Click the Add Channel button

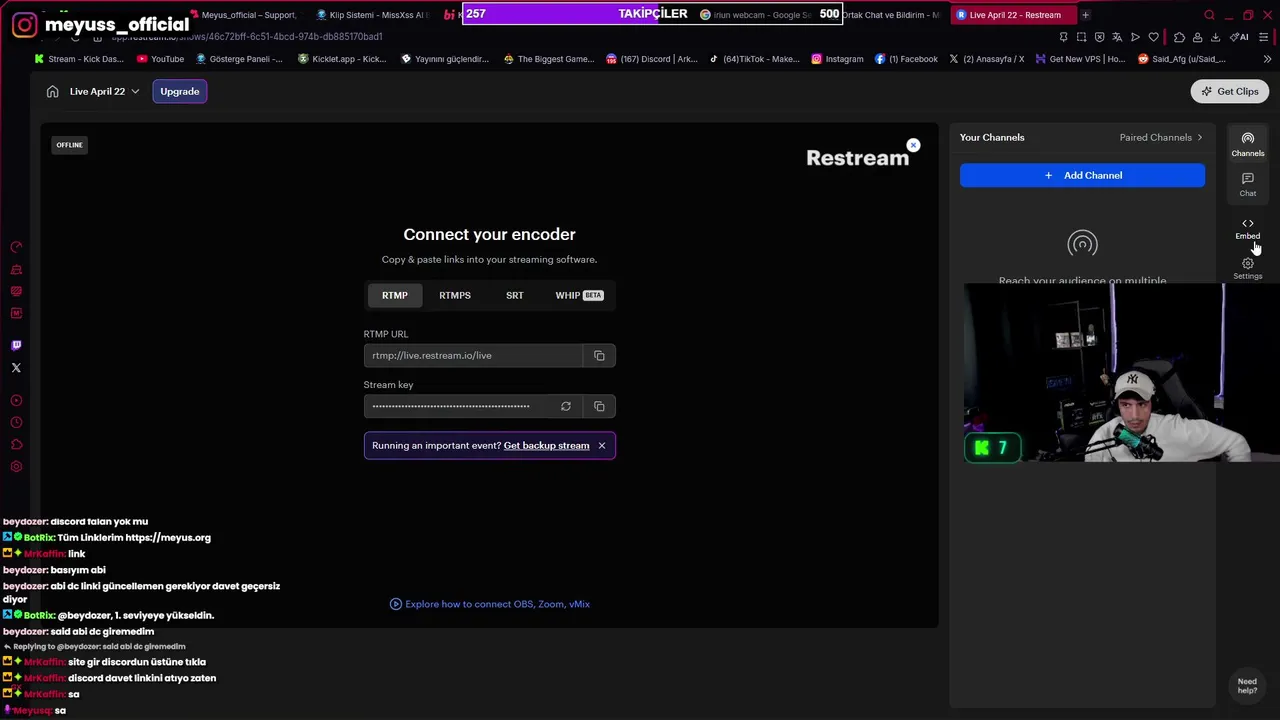(x=1082, y=175)
